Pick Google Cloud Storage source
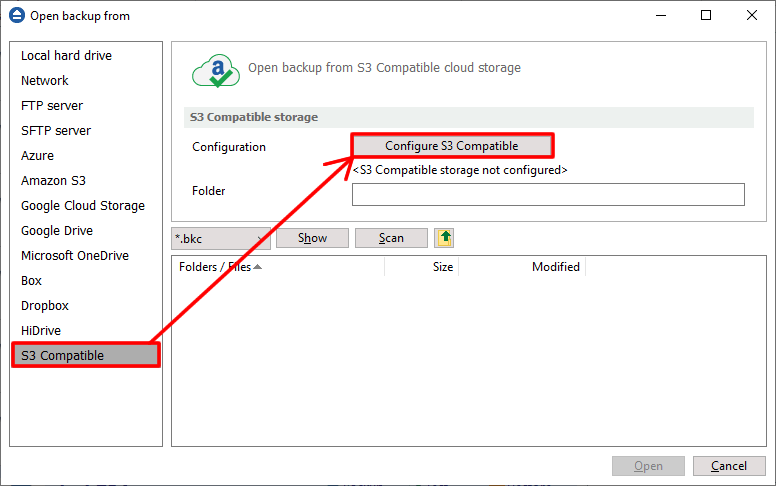The width and height of the screenshot is (776, 486). [83, 206]
